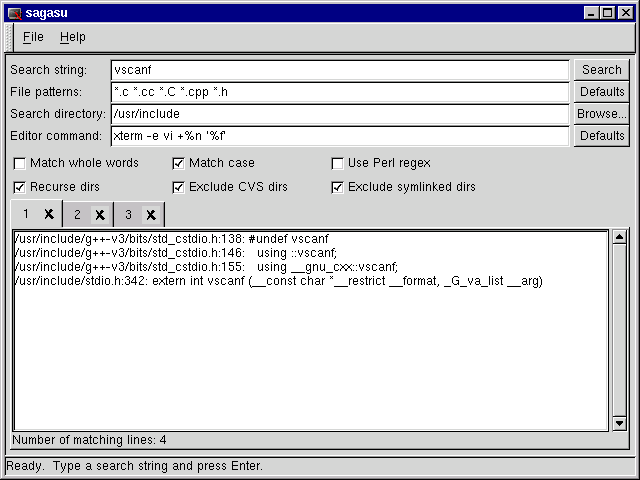Image resolution: width=640 pixels, height=480 pixels.
Task: Click the scrollbar down arrow in results
Action: pos(619,423)
